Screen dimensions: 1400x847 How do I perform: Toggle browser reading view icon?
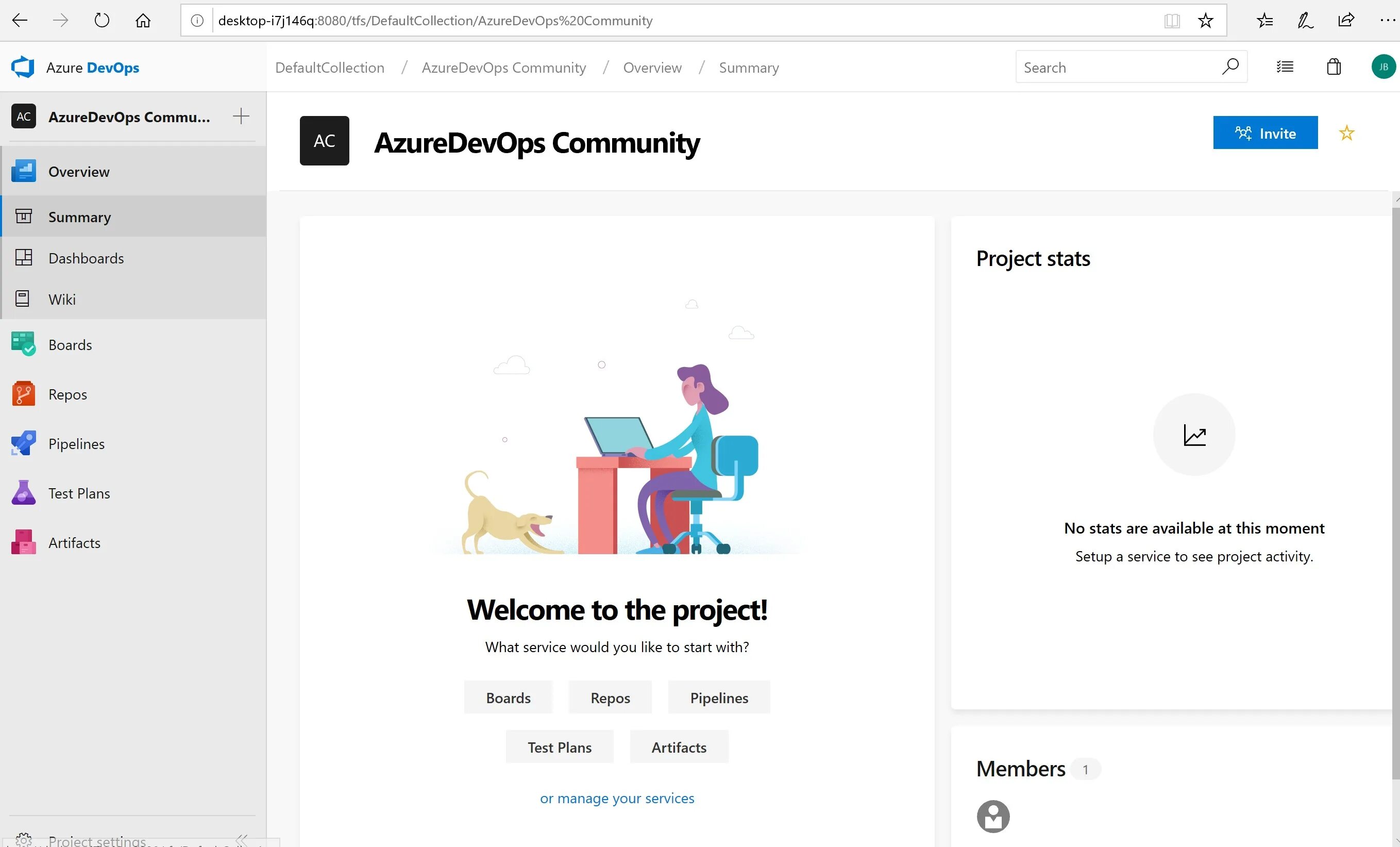coord(1172,21)
